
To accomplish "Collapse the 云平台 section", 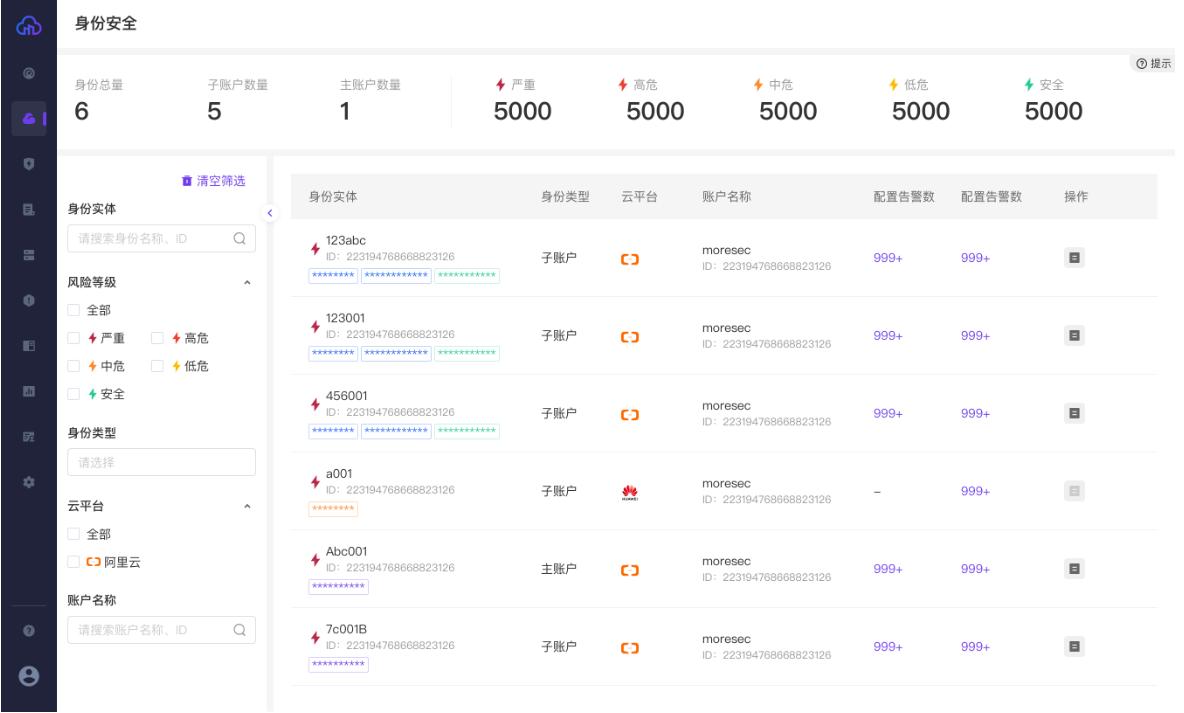I will 247,506.
